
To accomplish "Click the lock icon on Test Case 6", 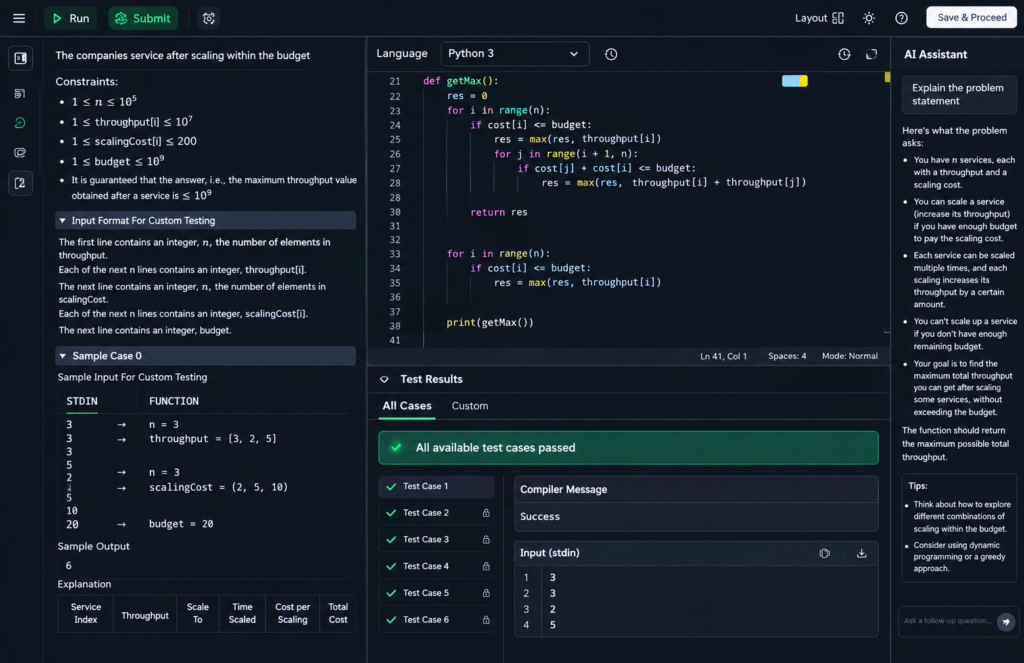I will [486, 620].
